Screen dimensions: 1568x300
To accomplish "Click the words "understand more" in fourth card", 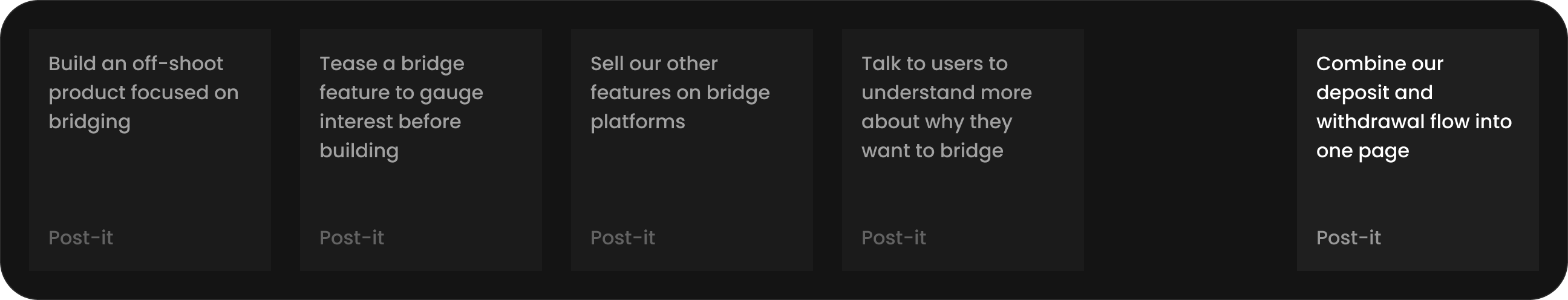I will pos(947,93).
